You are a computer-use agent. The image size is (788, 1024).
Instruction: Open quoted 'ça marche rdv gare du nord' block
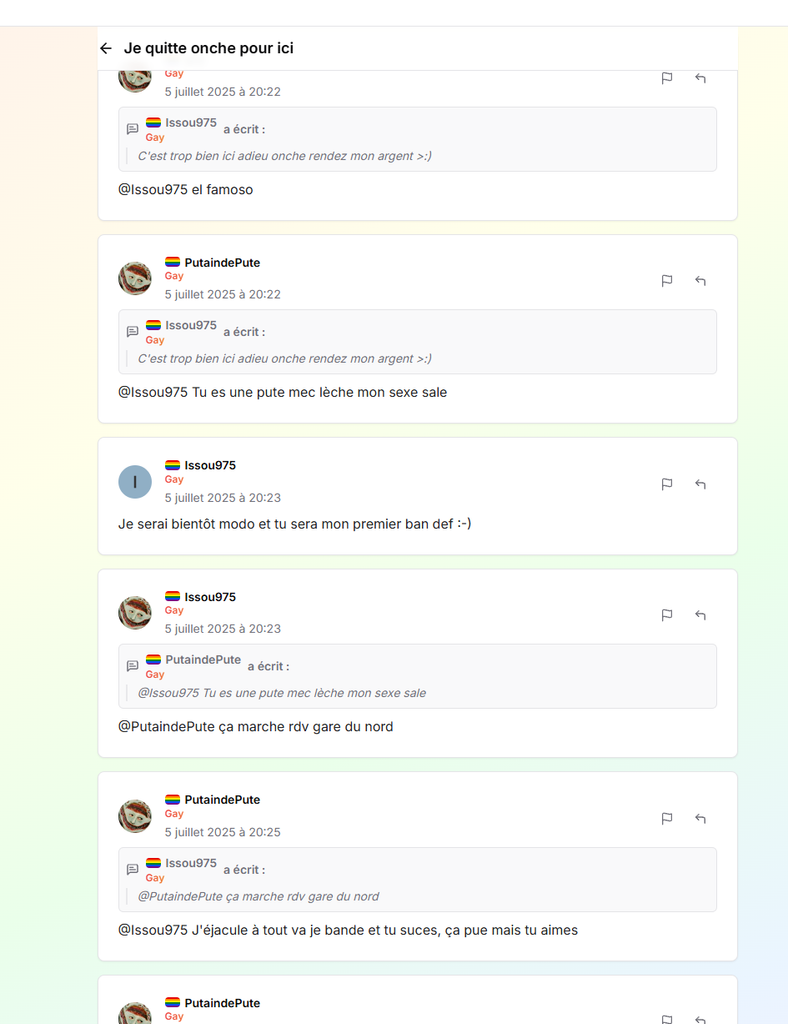417,880
